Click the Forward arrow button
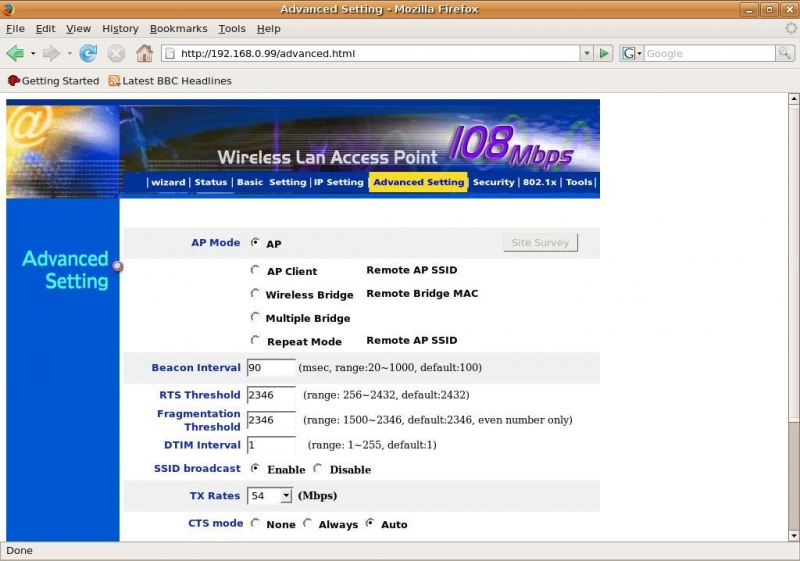The image size is (800, 561). tap(51, 53)
